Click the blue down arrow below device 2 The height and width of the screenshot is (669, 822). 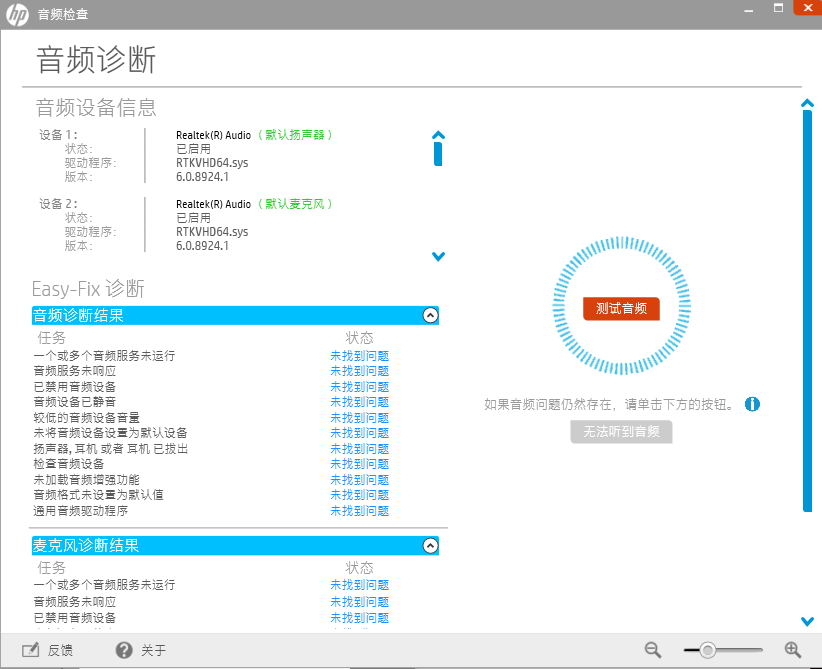438,256
